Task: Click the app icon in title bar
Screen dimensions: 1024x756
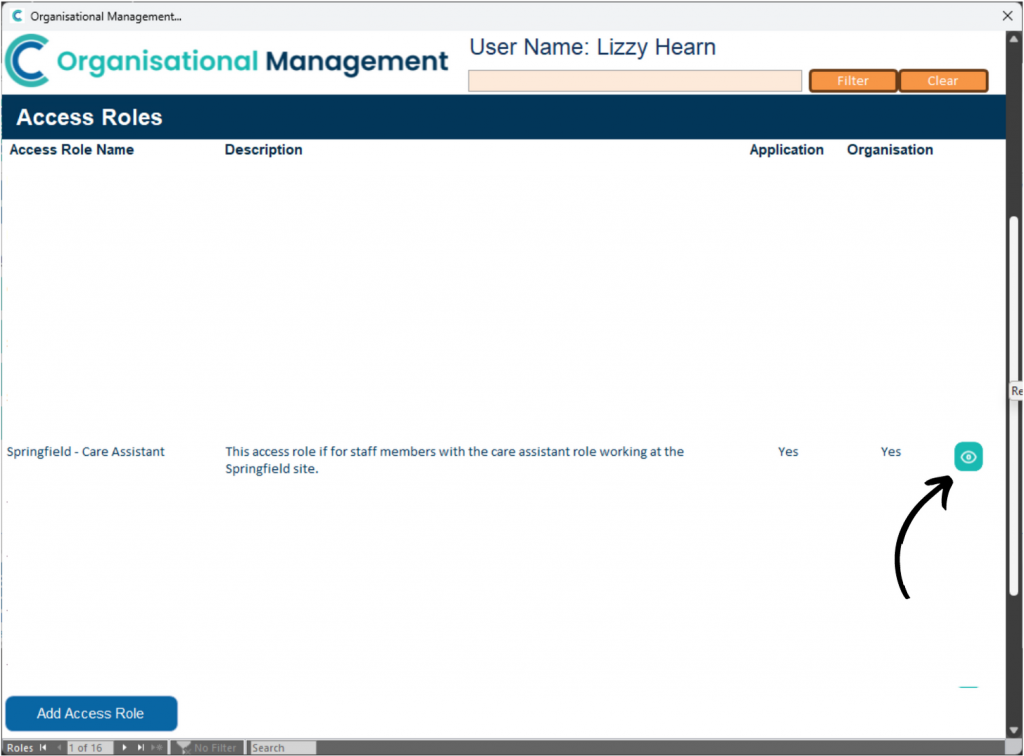Action: coord(17,16)
